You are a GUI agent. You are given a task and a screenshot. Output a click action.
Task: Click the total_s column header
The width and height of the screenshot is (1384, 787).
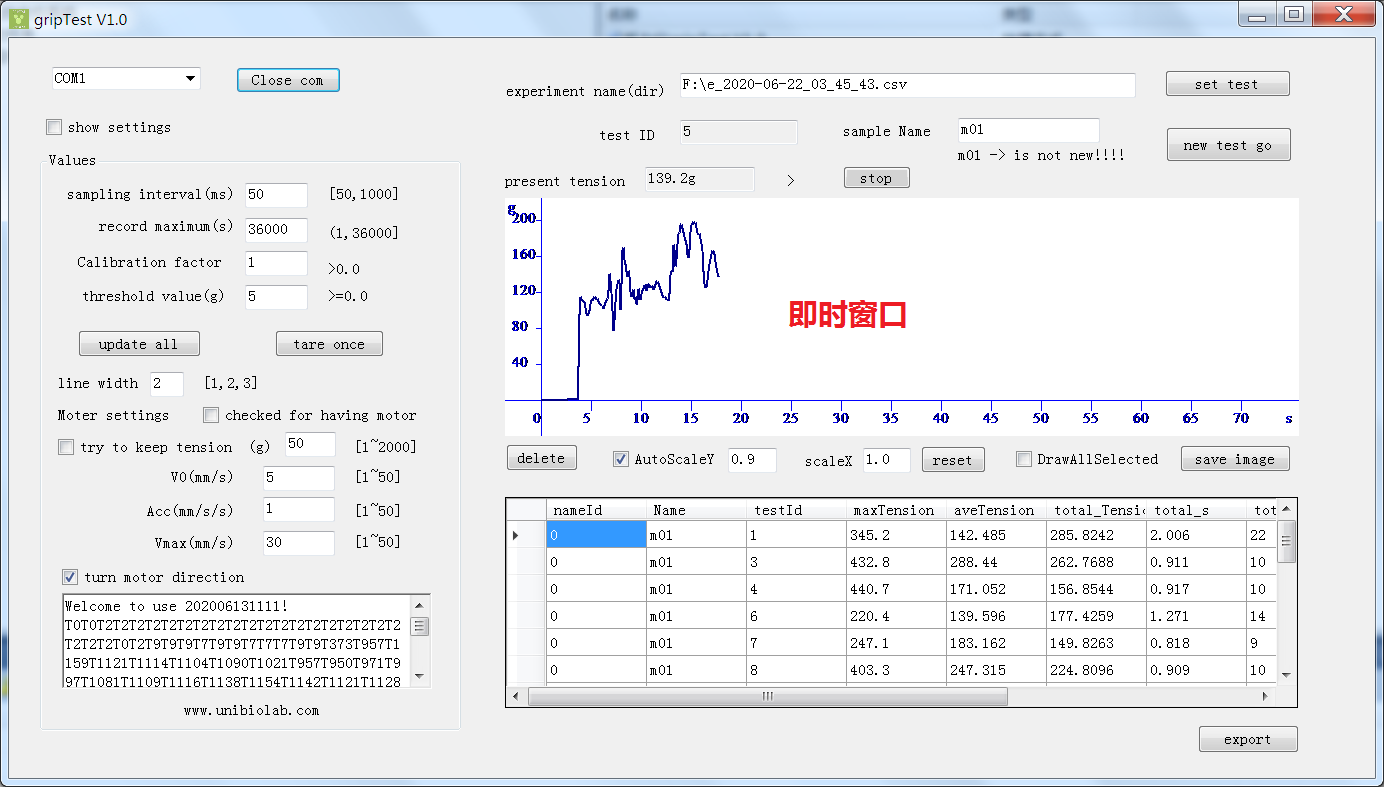click(x=1196, y=510)
